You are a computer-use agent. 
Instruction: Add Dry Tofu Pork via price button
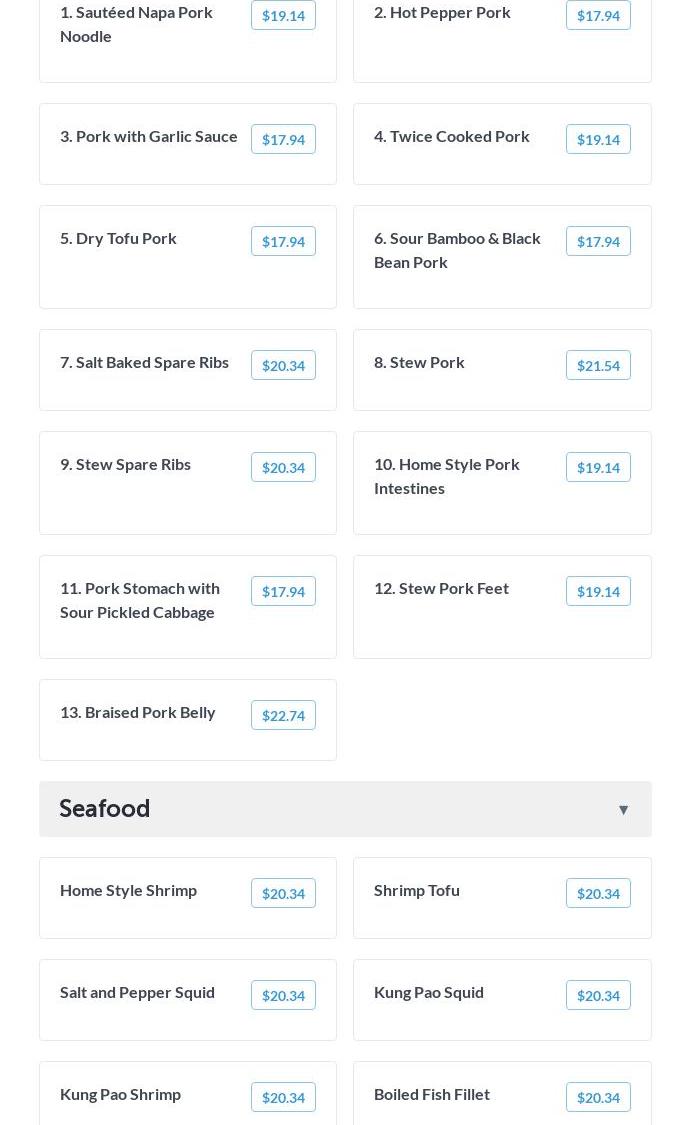(283, 241)
